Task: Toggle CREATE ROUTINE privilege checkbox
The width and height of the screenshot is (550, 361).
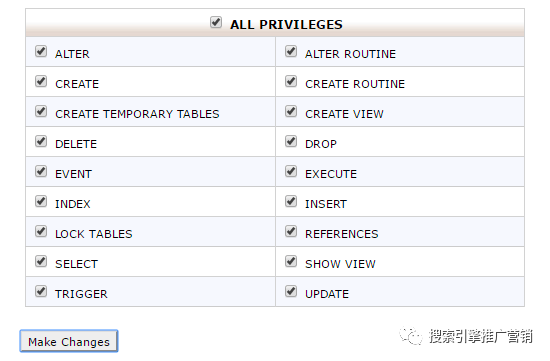Action: point(291,81)
